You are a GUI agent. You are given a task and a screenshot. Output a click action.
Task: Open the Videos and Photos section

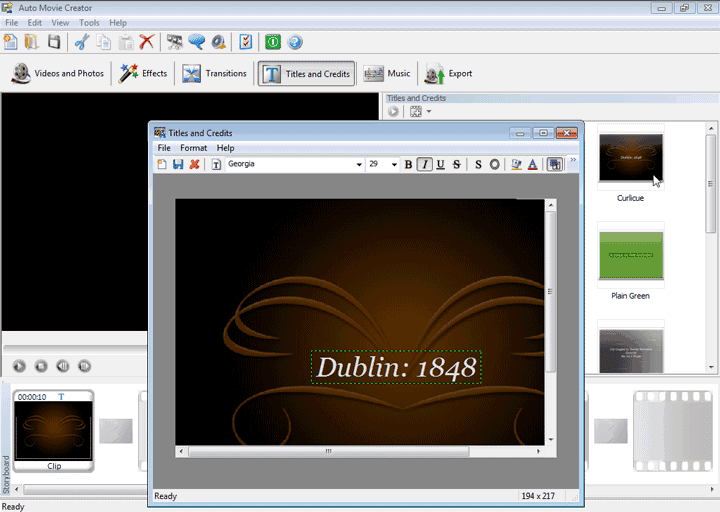coord(58,73)
